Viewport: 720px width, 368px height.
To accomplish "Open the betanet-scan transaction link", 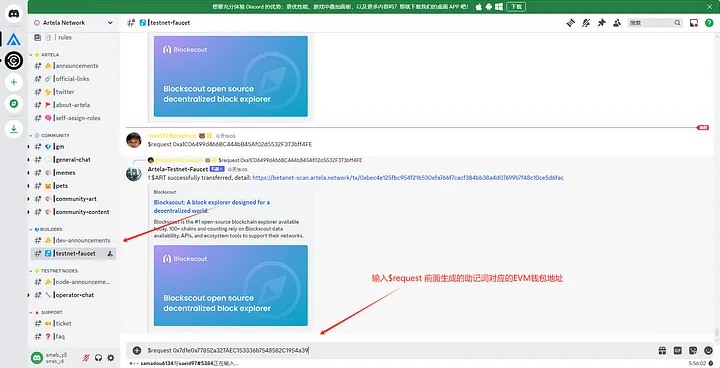I will click(408, 178).
